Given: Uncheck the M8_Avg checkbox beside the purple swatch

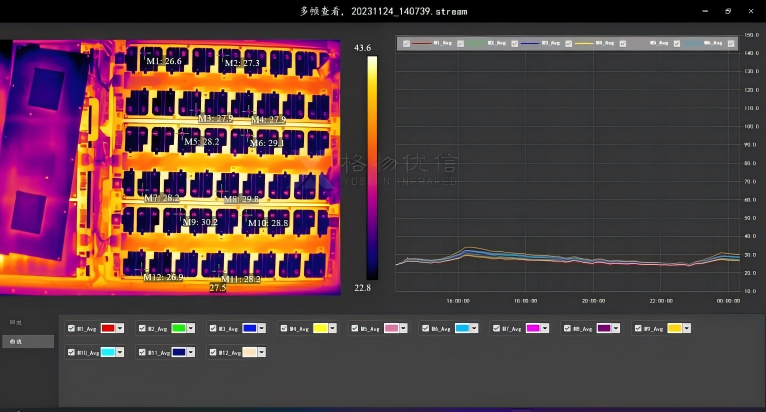Looking at the screenshot, I should tap(567, 328).
